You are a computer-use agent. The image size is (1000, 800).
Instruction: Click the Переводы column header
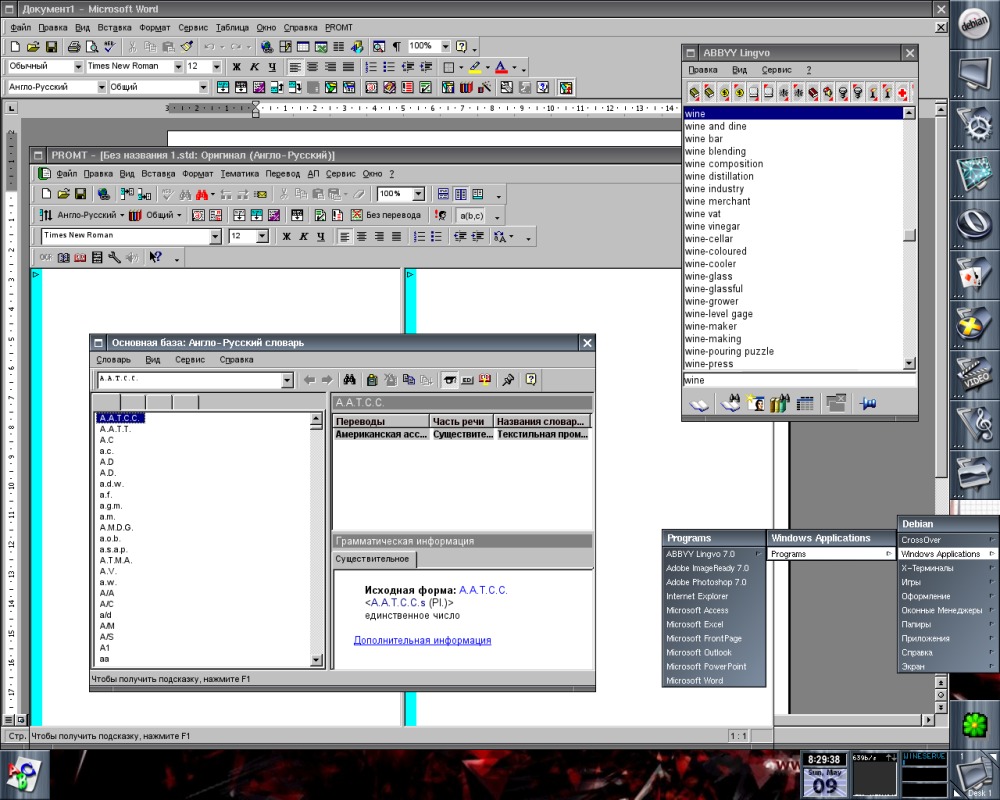point(381,422)
